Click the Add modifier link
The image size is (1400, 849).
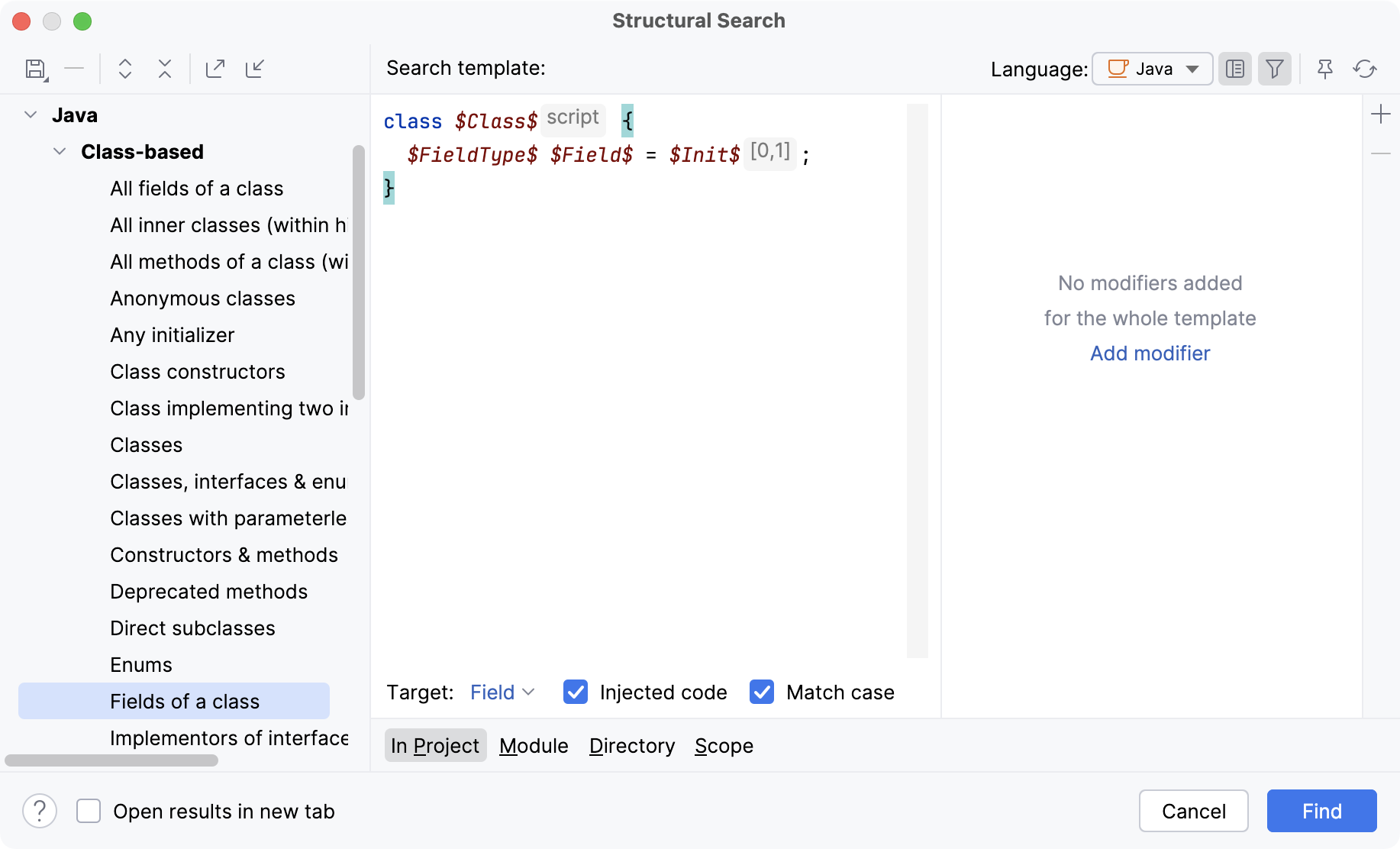1150,353
